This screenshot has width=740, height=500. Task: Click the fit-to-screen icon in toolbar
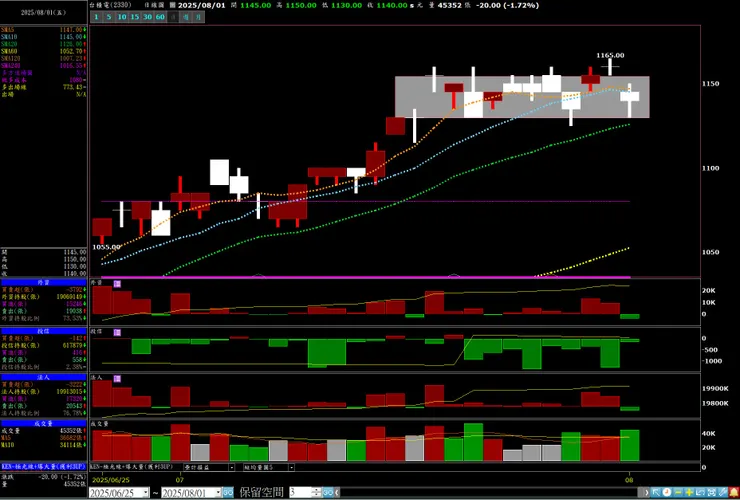coord(712,493)
